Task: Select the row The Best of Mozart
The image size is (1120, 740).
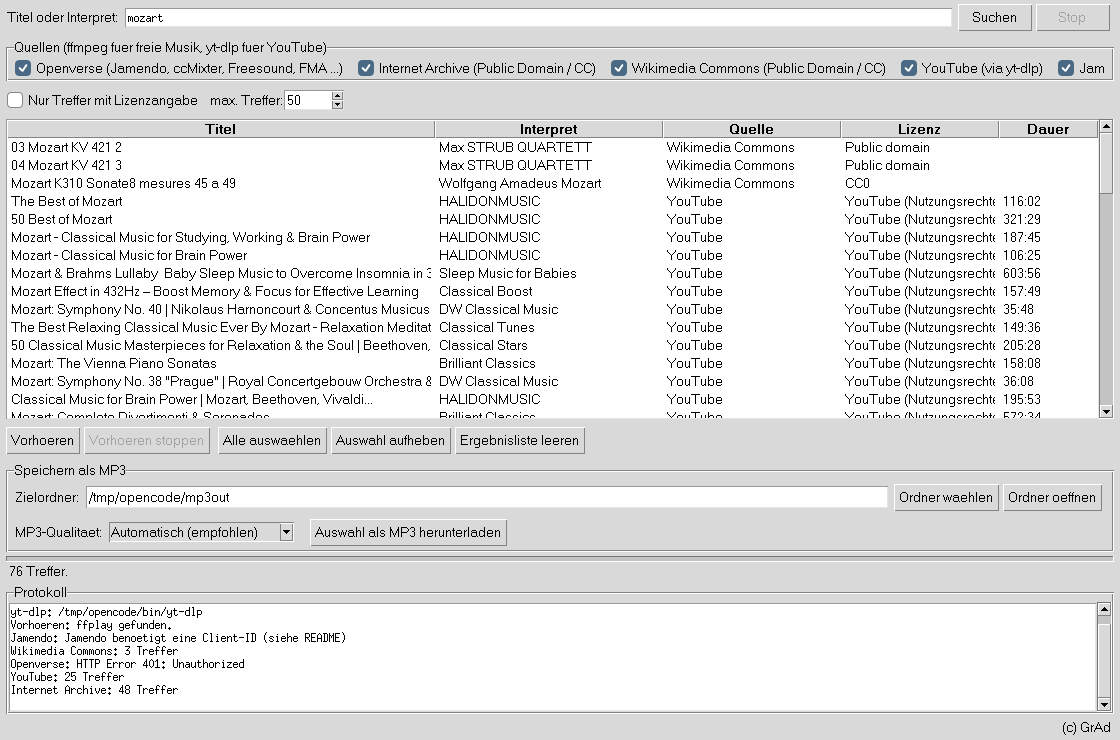Action: pos(552,201)
